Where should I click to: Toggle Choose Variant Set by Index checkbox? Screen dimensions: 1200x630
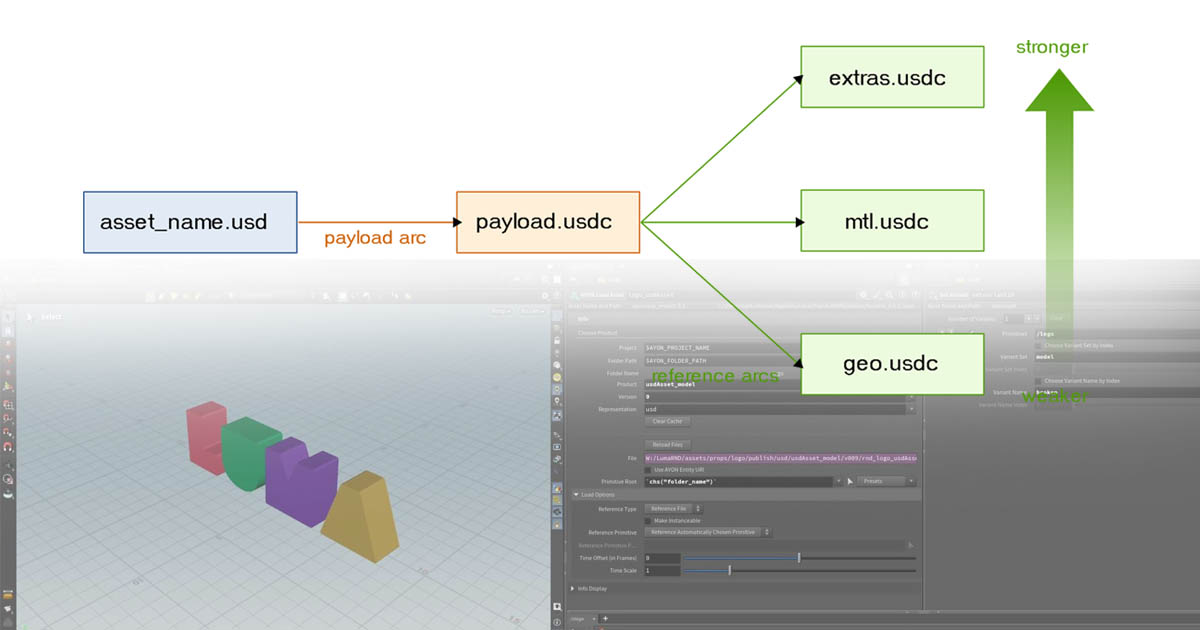pyautogui.click(x=1037, y=345)
